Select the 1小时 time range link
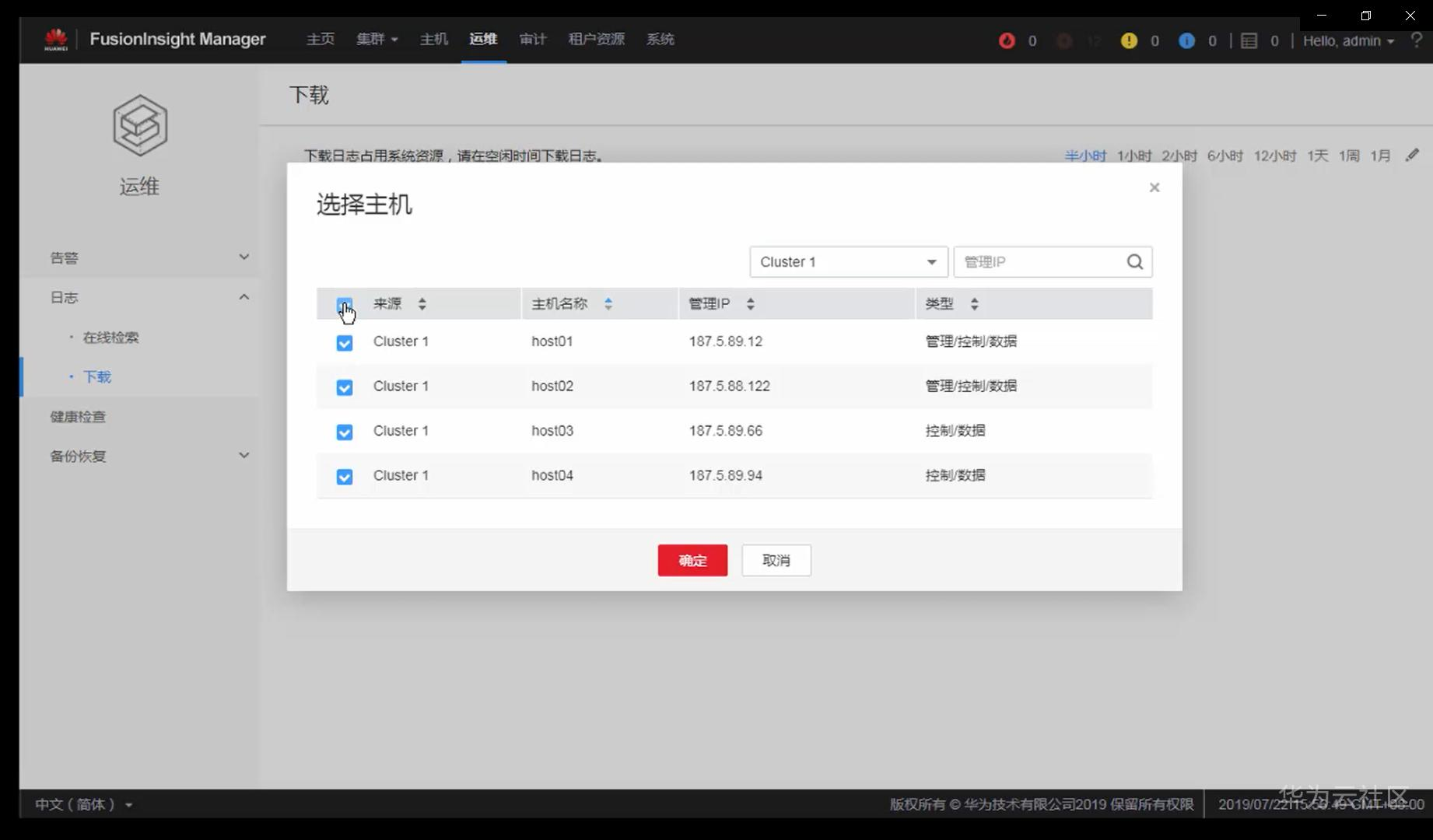 (x=1134, y=156)
